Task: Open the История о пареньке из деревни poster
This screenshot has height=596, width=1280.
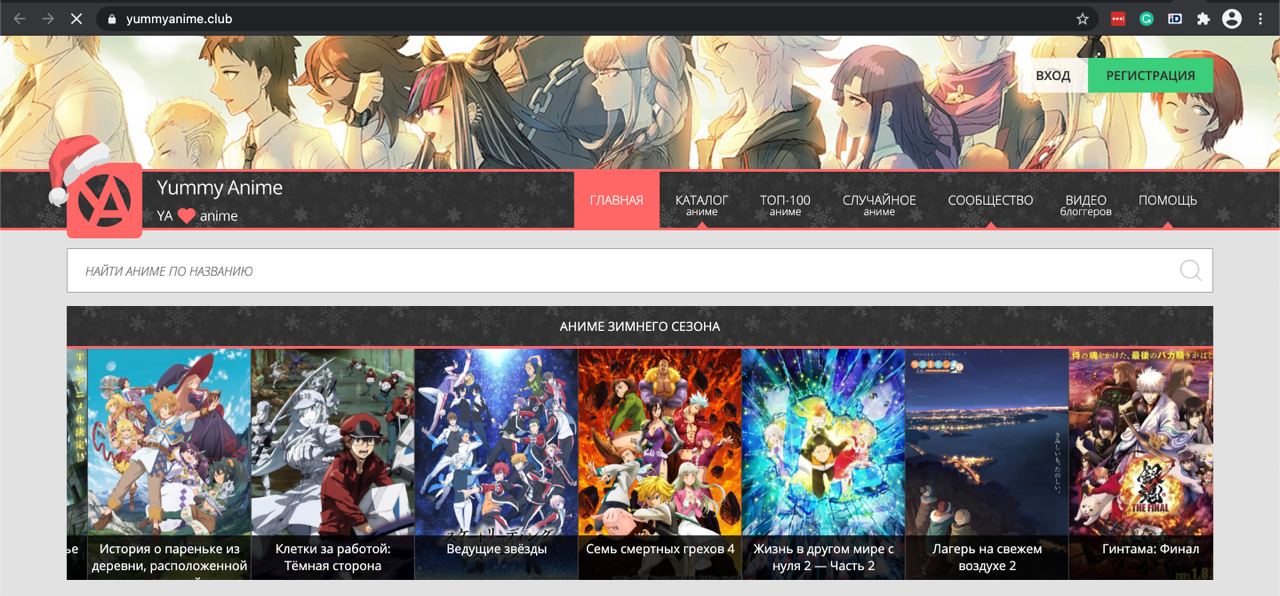Action: (x=169, y=464)
